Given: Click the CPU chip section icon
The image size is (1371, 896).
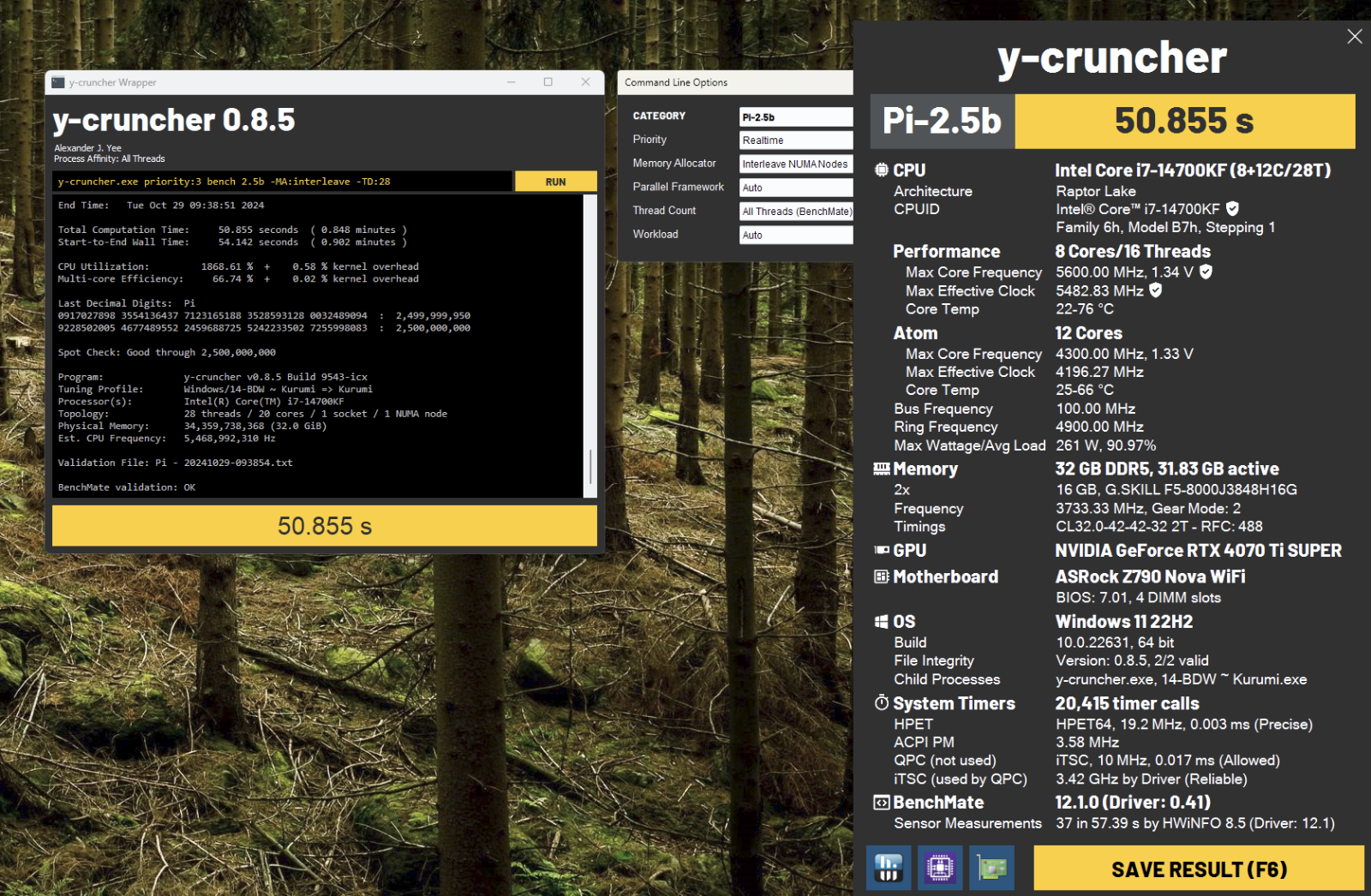Looking at the screenshot, I should coord(881,170).
